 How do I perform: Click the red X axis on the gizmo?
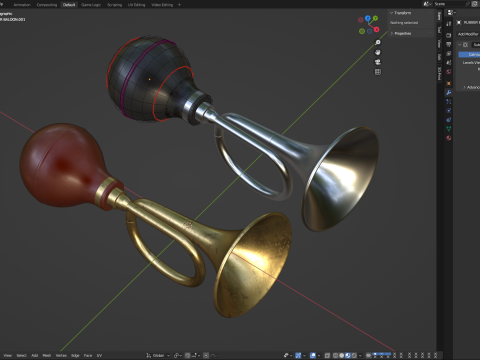[x=377, y=29]
